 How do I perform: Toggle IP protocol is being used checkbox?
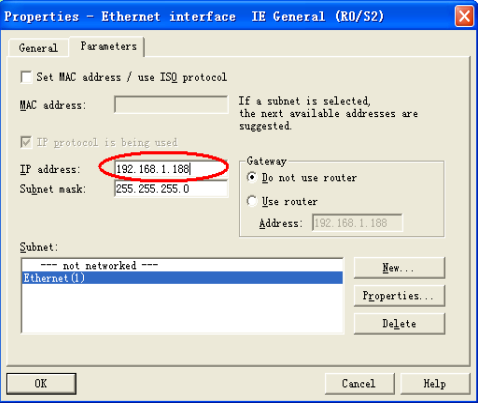click(26, 142)
